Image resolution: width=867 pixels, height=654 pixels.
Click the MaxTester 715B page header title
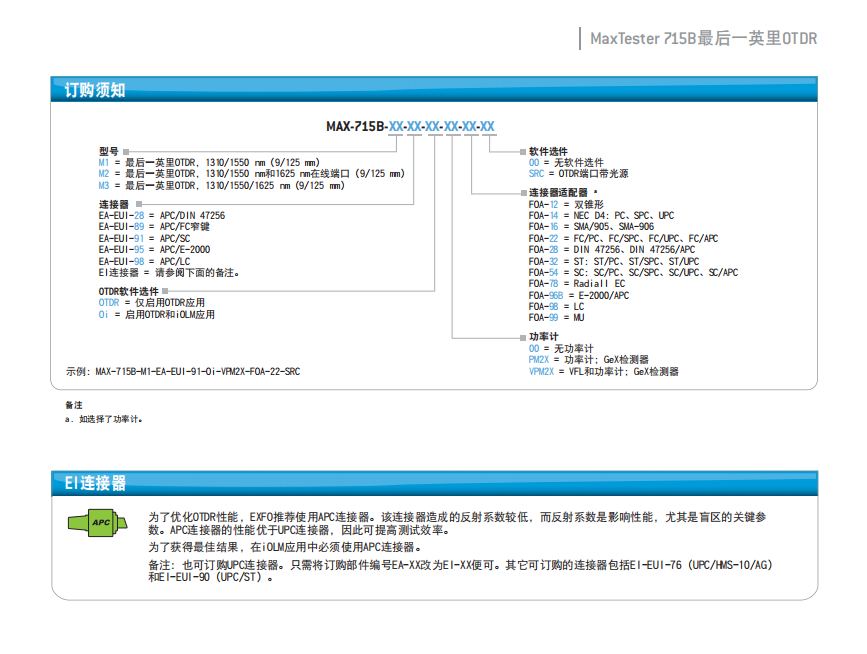coord(703,39)
